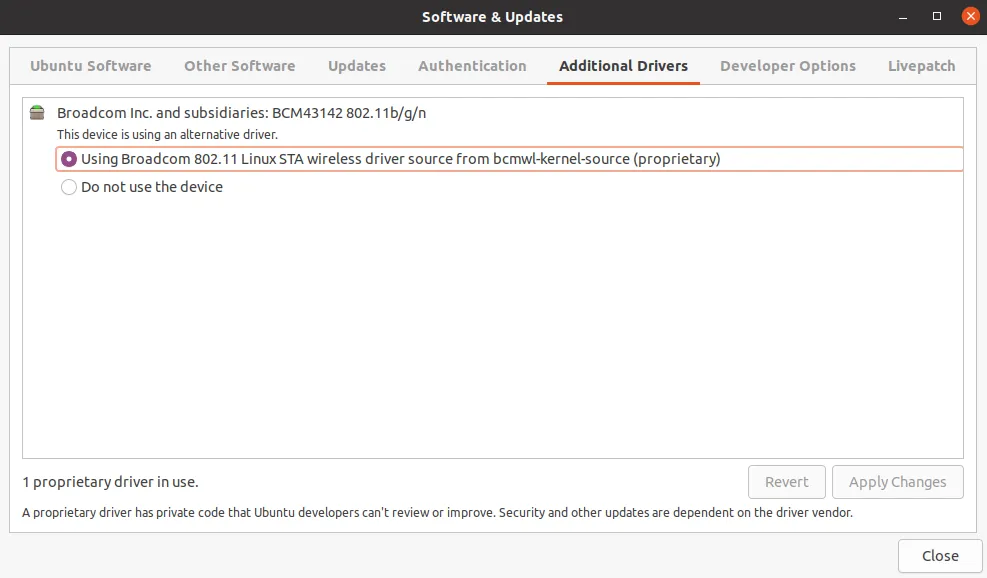Minimize the Software & Updates window
The width and height of the screenshot is (987, 578).
(x=902, y=16)
